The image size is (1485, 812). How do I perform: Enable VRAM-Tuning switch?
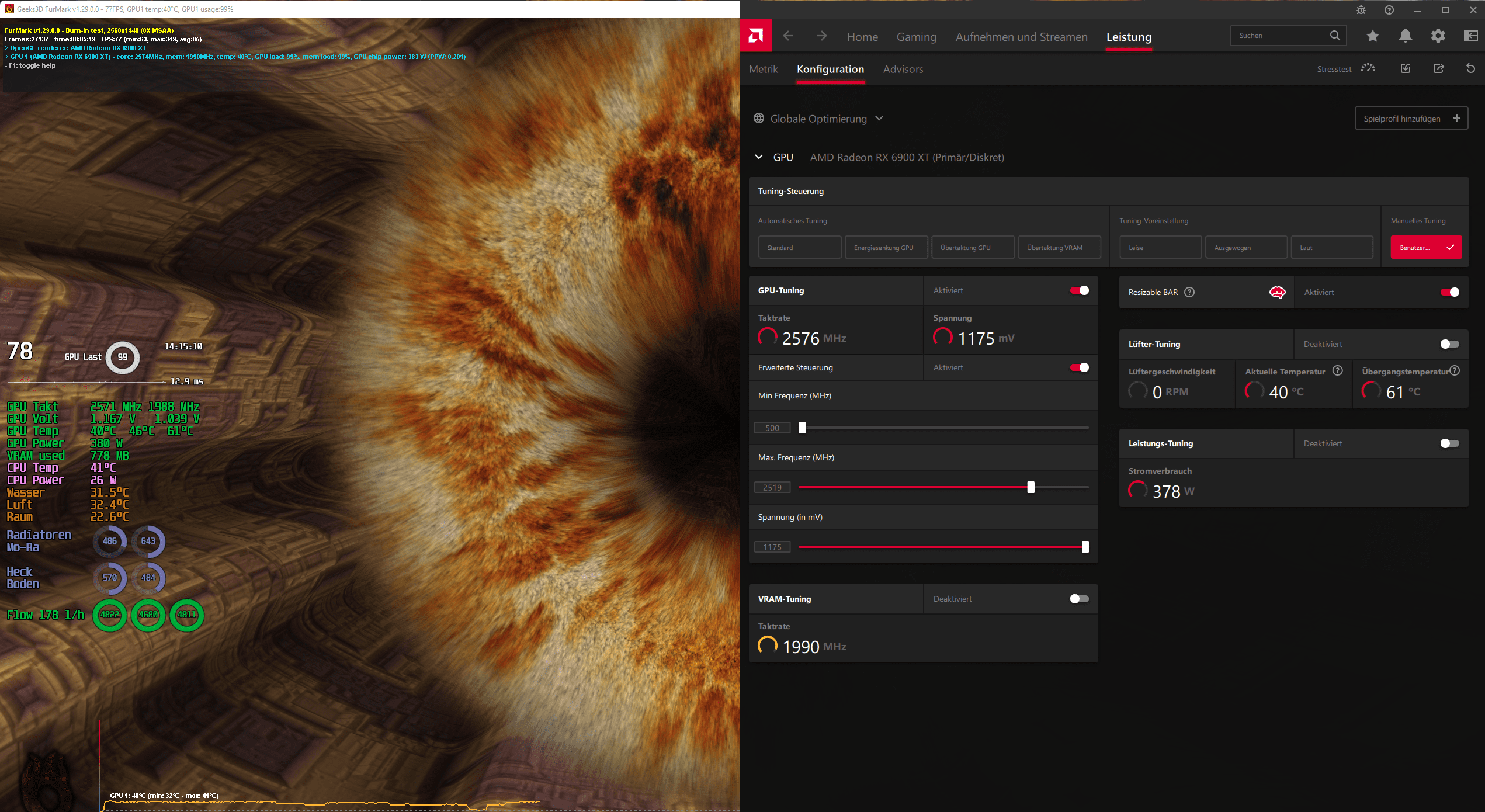[1080, 599]
